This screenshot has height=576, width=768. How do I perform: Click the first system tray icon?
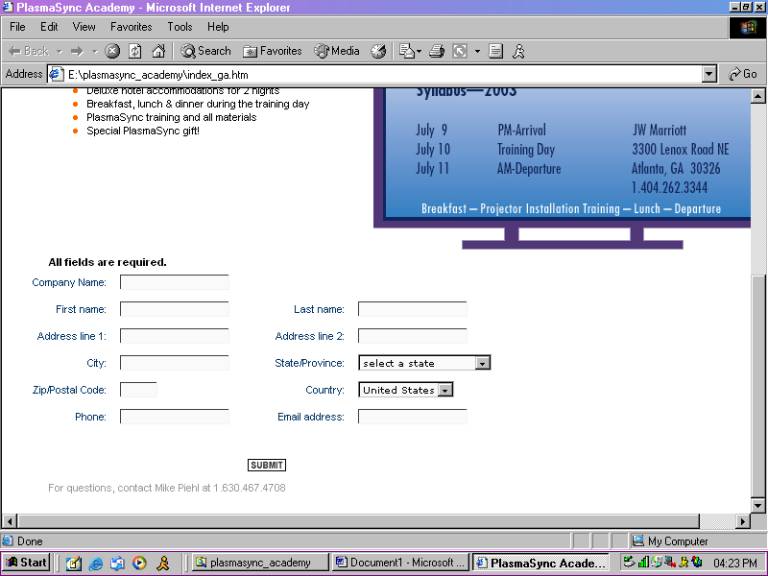pos(628,562)
